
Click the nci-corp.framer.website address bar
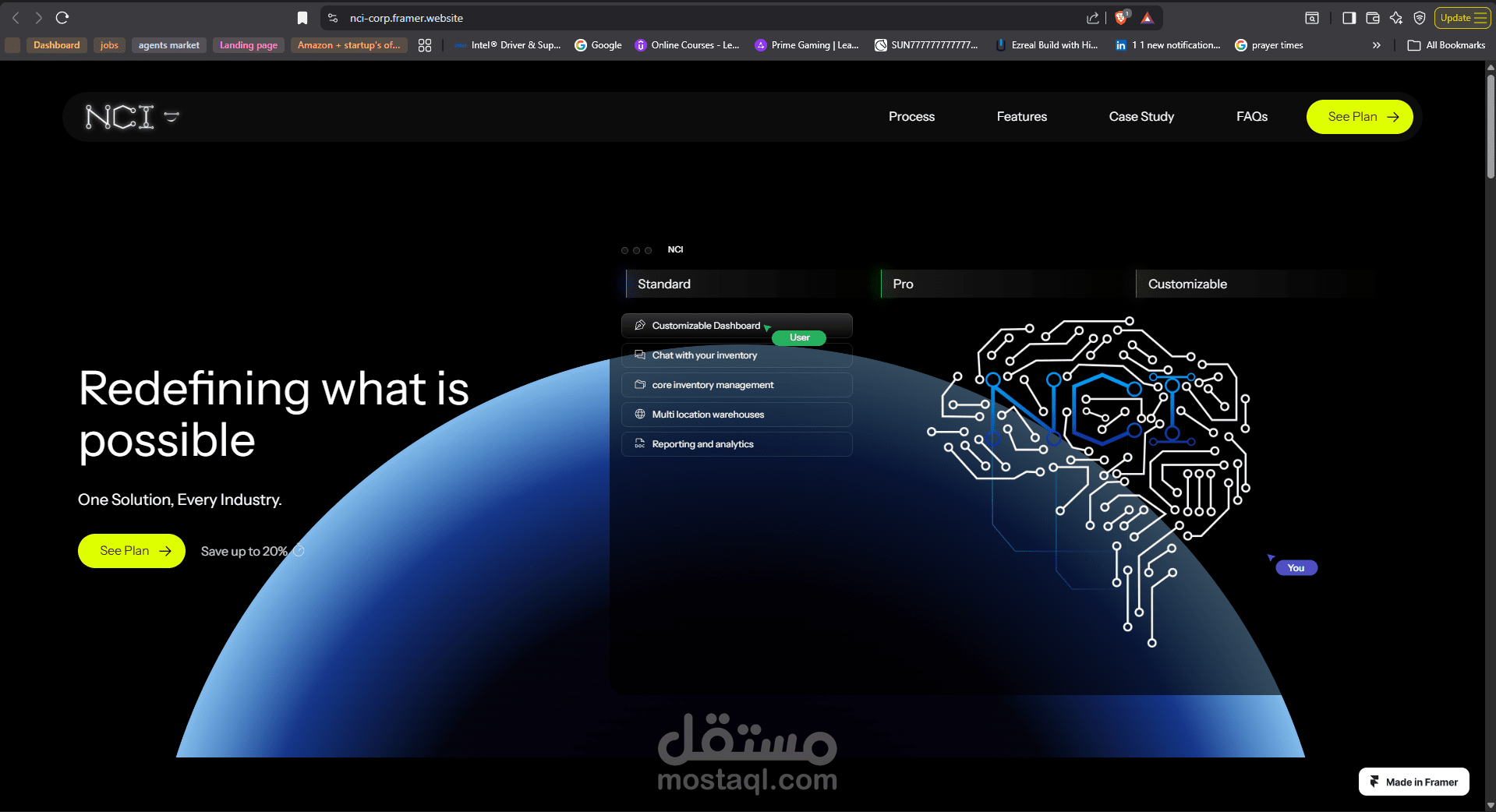406,18
